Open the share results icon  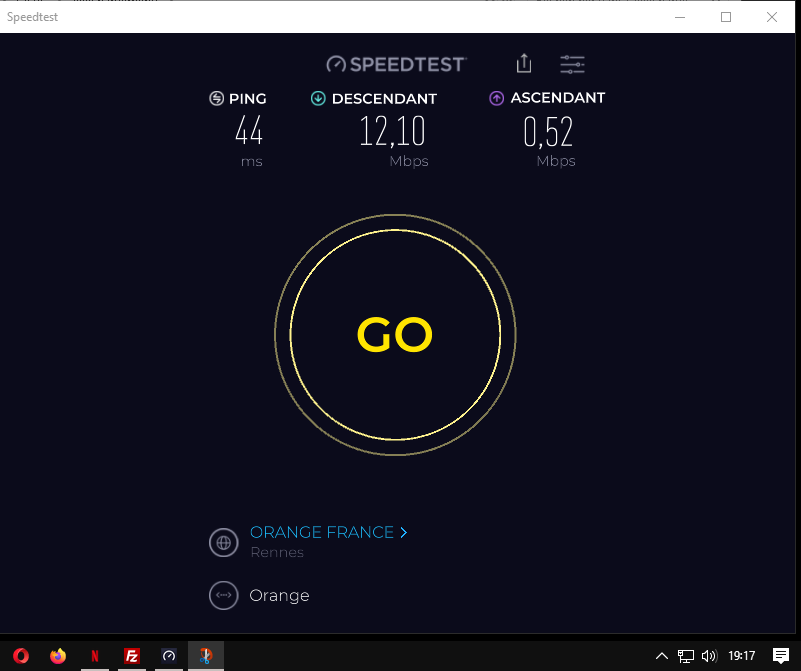tap(524, 64)
